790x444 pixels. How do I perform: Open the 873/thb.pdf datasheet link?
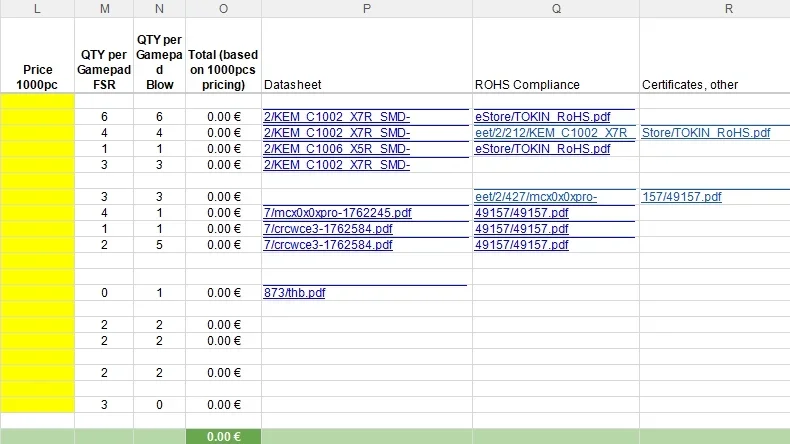pos(294,293)
